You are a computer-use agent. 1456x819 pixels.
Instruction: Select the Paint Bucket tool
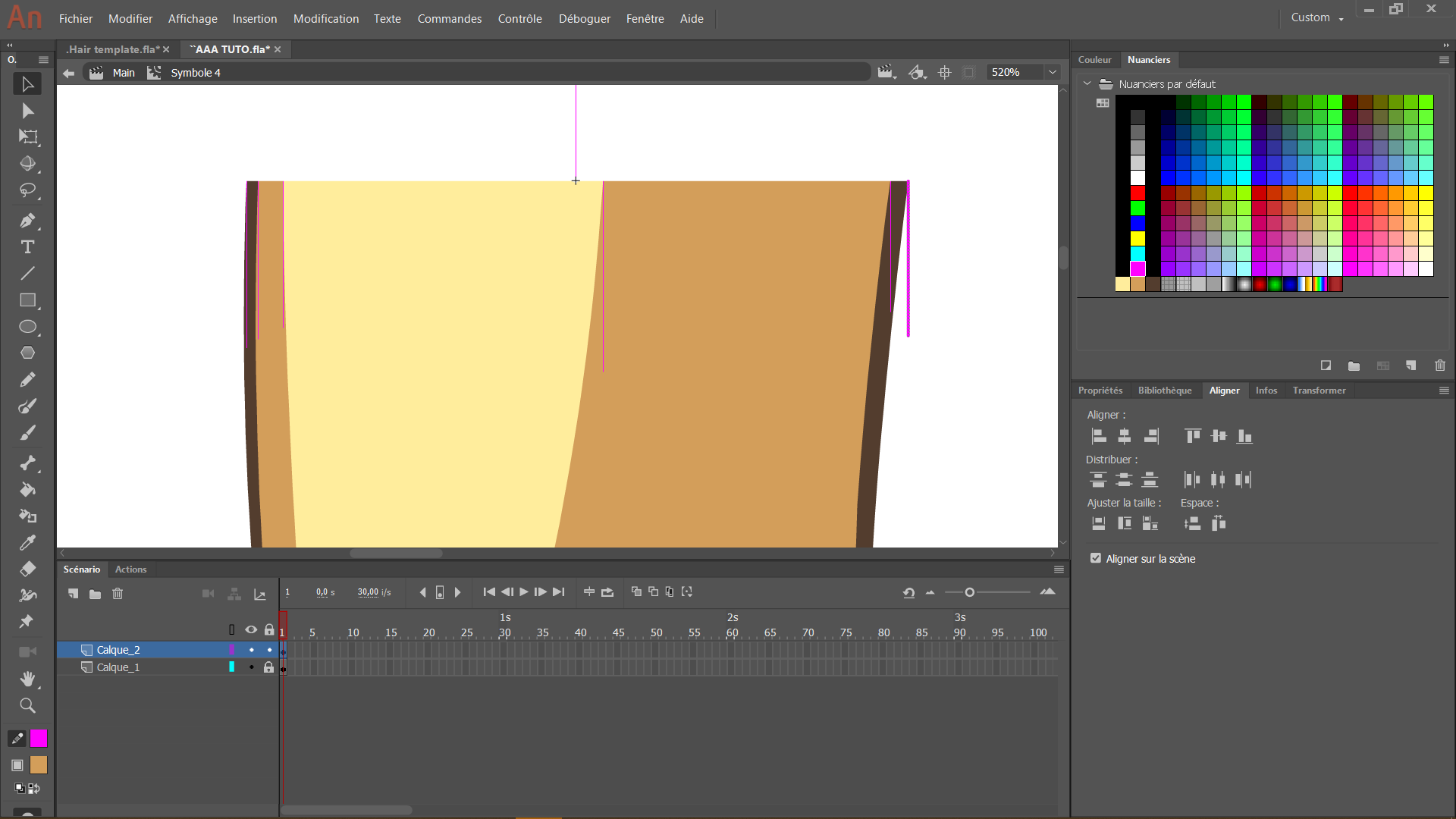27,489
